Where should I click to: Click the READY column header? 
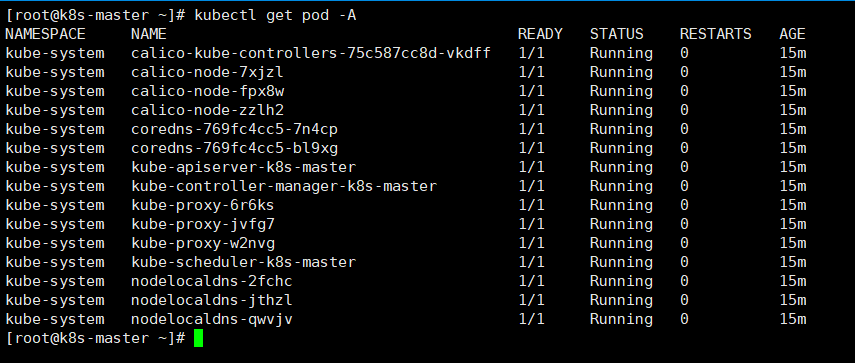pos(540,34)
